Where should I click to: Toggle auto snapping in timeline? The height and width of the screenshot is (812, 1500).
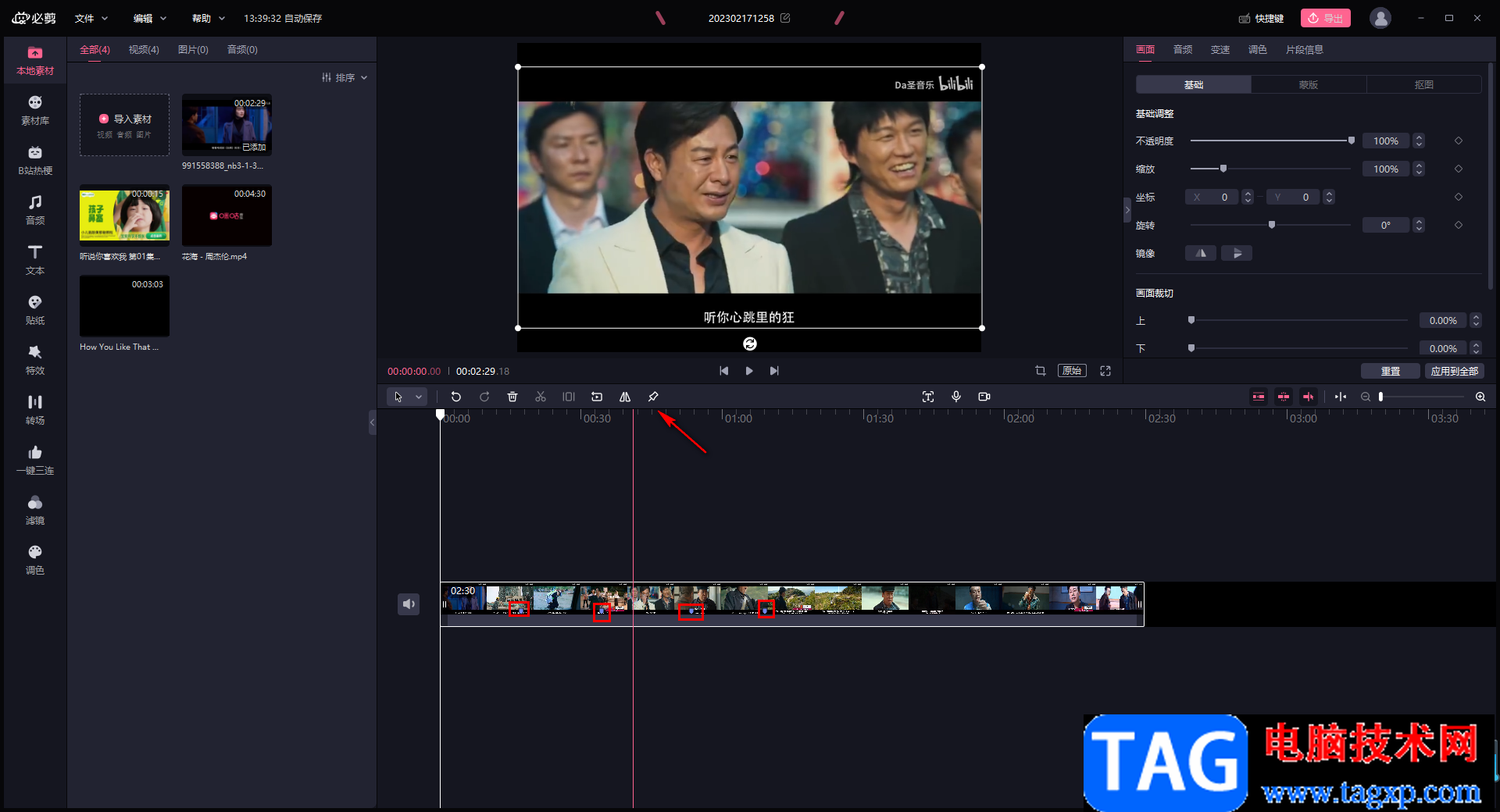tap(1284, 397)
